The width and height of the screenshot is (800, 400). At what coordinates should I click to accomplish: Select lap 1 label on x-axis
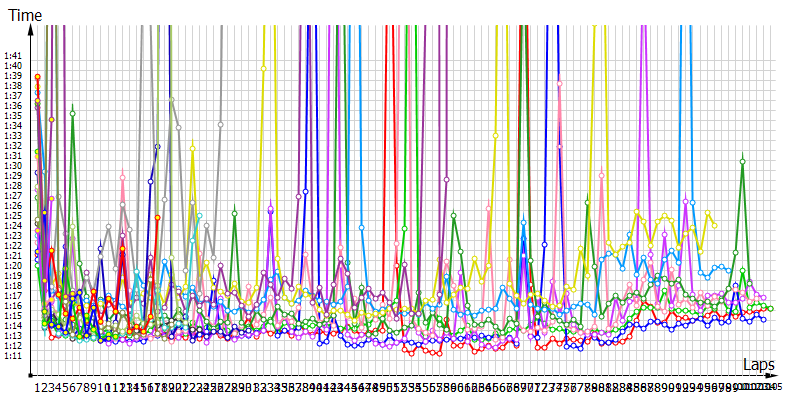coord(37,387)
